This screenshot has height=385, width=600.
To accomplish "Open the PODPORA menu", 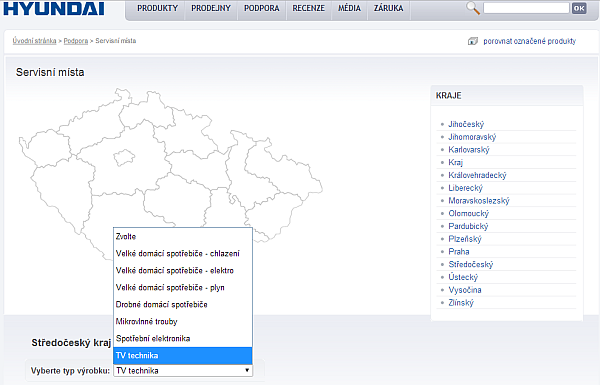I will [262, 8].
